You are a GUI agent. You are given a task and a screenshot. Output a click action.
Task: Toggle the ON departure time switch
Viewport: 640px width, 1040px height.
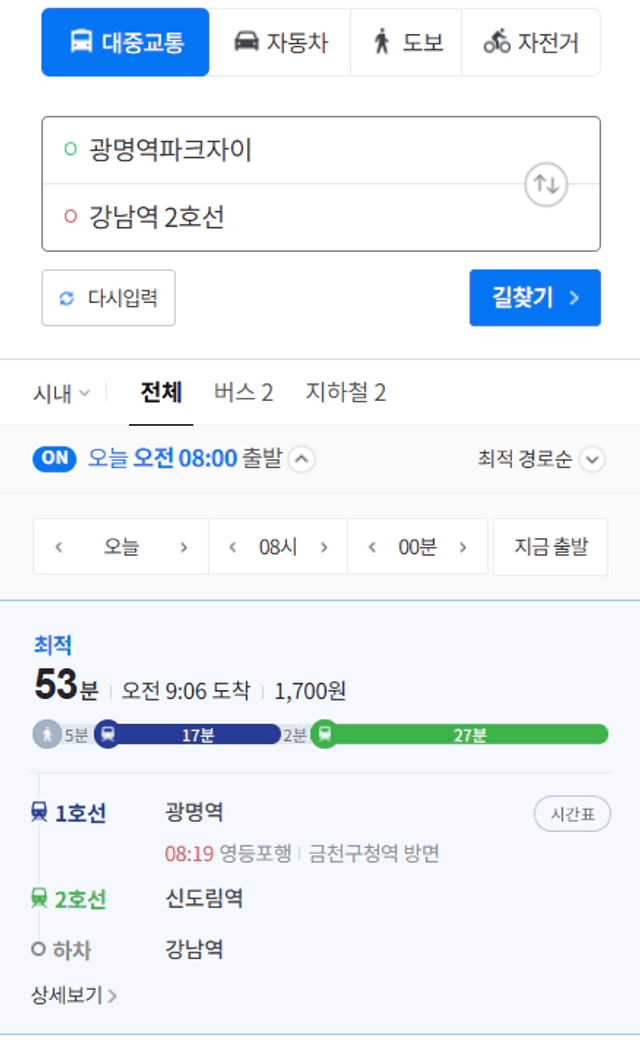(x=54, y=458)
